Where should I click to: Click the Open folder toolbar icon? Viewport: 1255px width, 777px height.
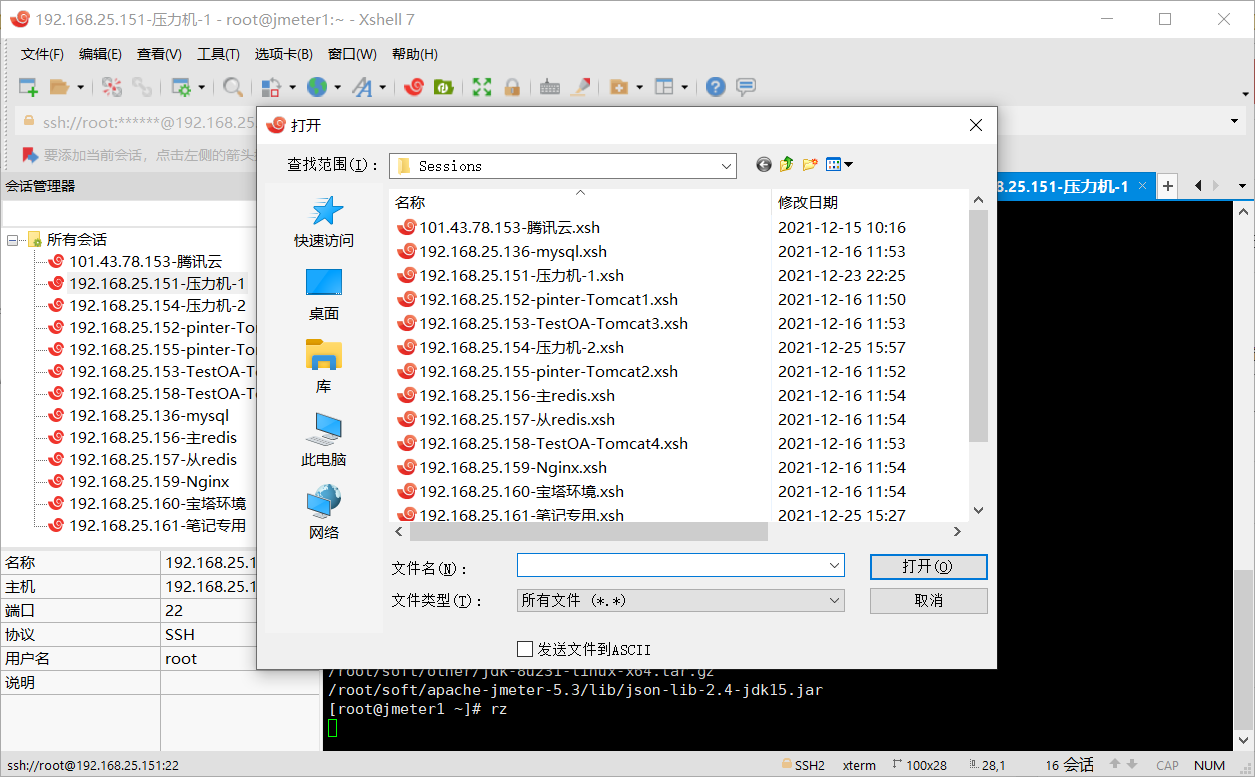point(59,87)
